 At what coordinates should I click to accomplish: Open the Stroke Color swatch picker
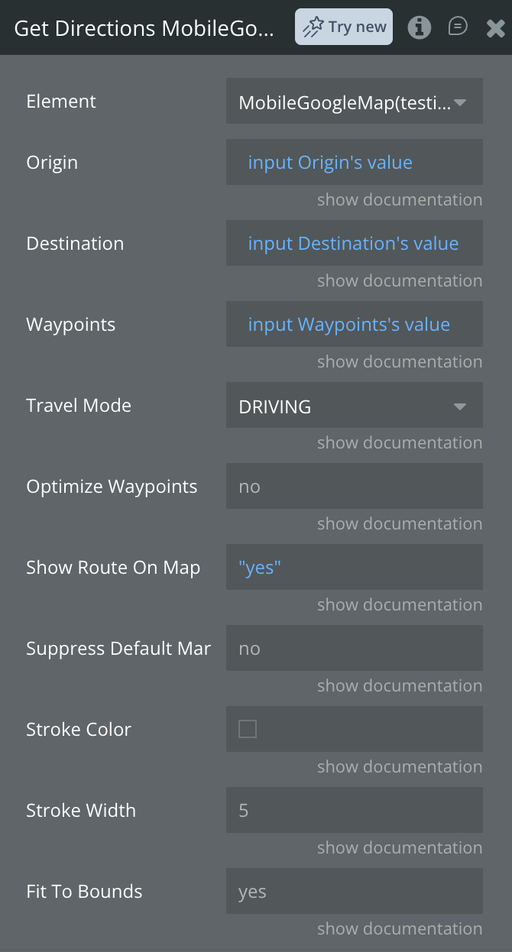click(247, 729)
